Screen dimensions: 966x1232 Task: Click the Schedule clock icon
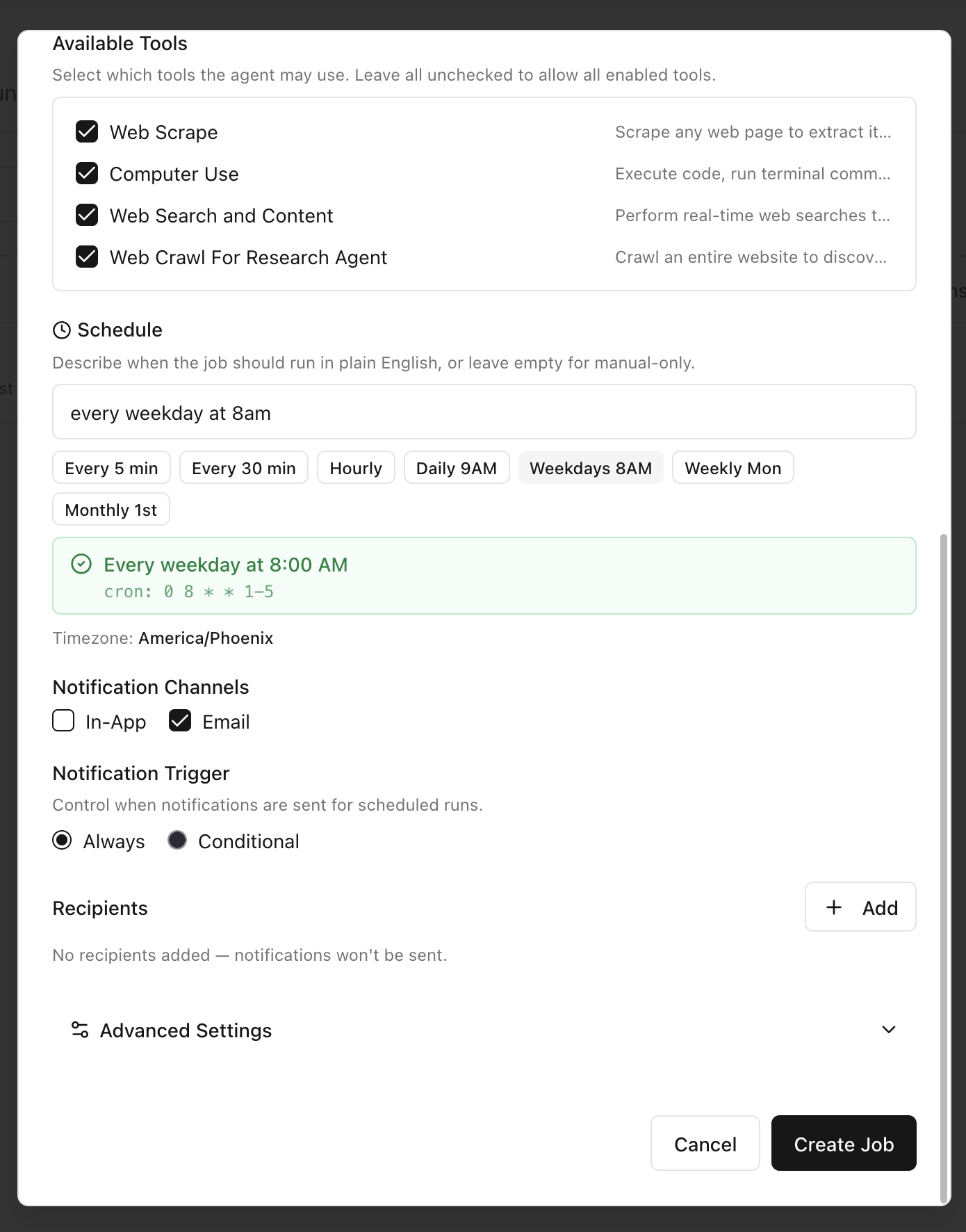[x=62, y=330]
